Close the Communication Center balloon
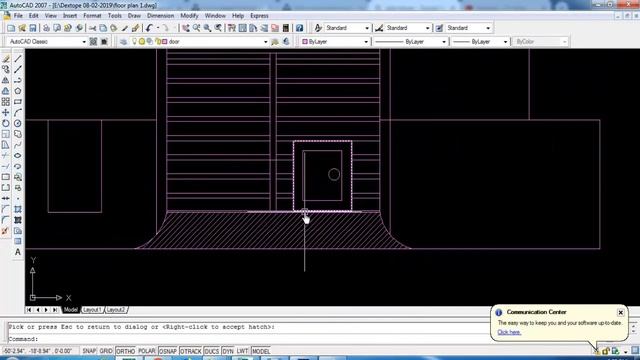This screenshot has width=640, height=360. (620, 313)
